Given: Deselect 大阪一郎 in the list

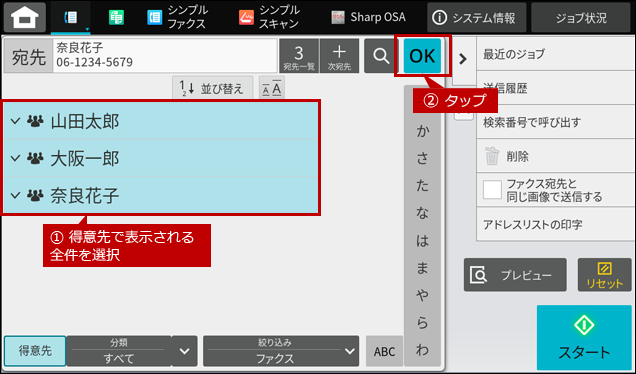Looking at the screenshot, I should 161,158.
